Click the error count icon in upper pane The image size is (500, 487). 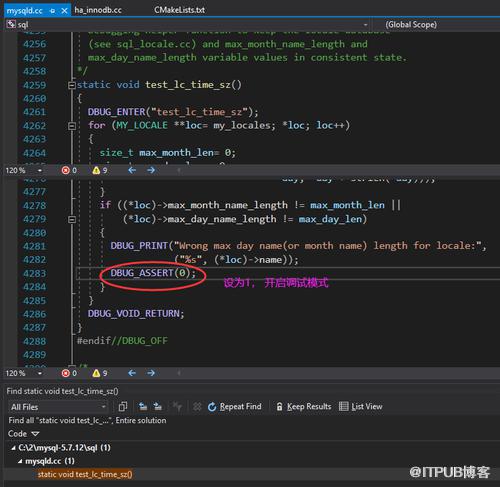click(65, 170)
